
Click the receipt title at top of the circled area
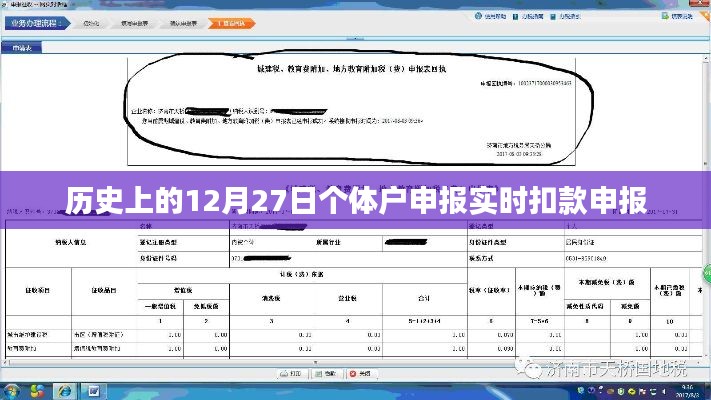click(x=351, y=69)
